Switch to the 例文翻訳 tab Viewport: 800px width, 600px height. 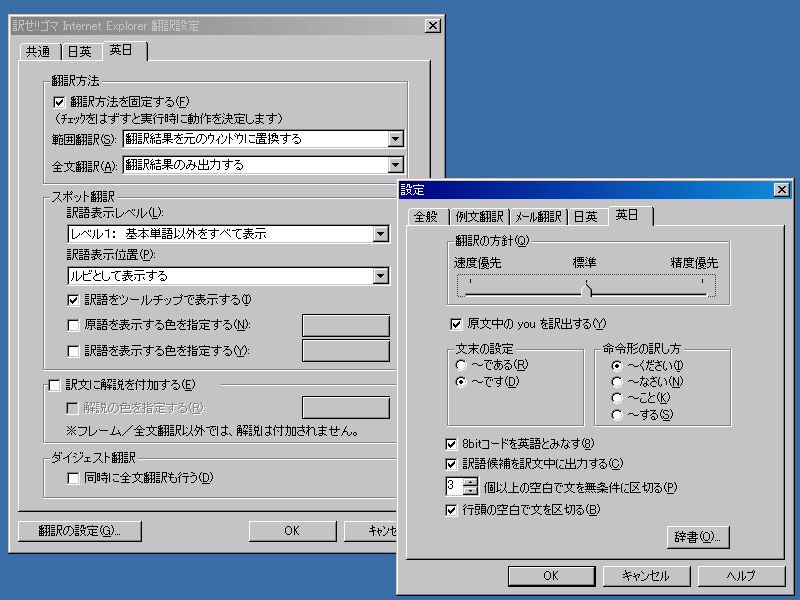pos(480,217)
